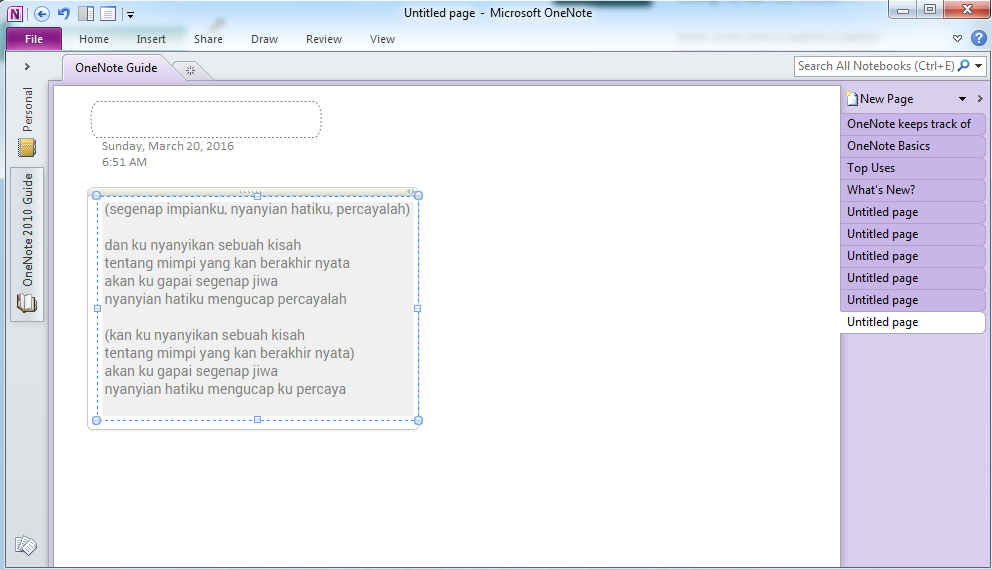The height and width of the screenshot is (570, 992).
Task: Click the Back navigation arrow
Action: click(x=42, y=13)
